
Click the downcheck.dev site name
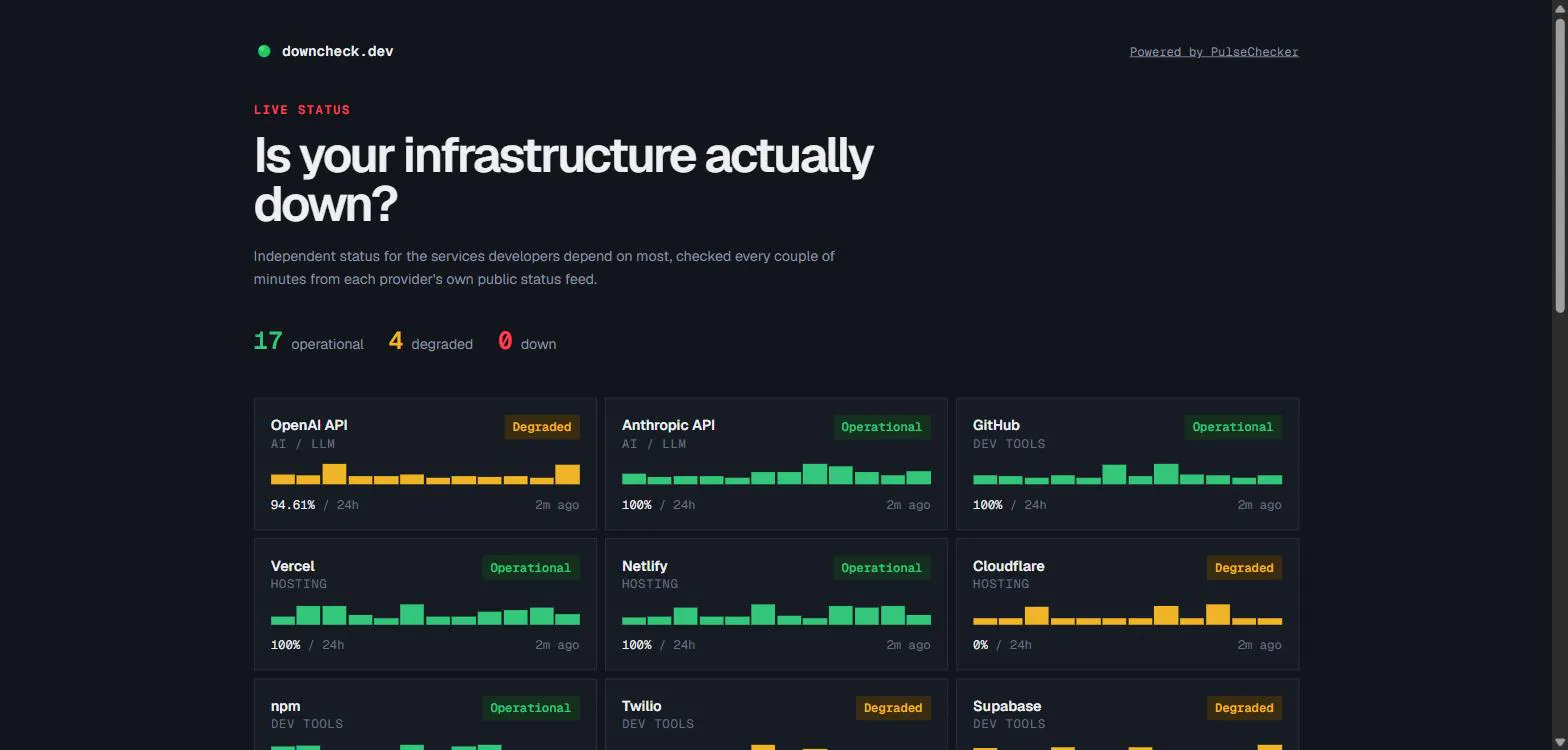tap(338, 51)
